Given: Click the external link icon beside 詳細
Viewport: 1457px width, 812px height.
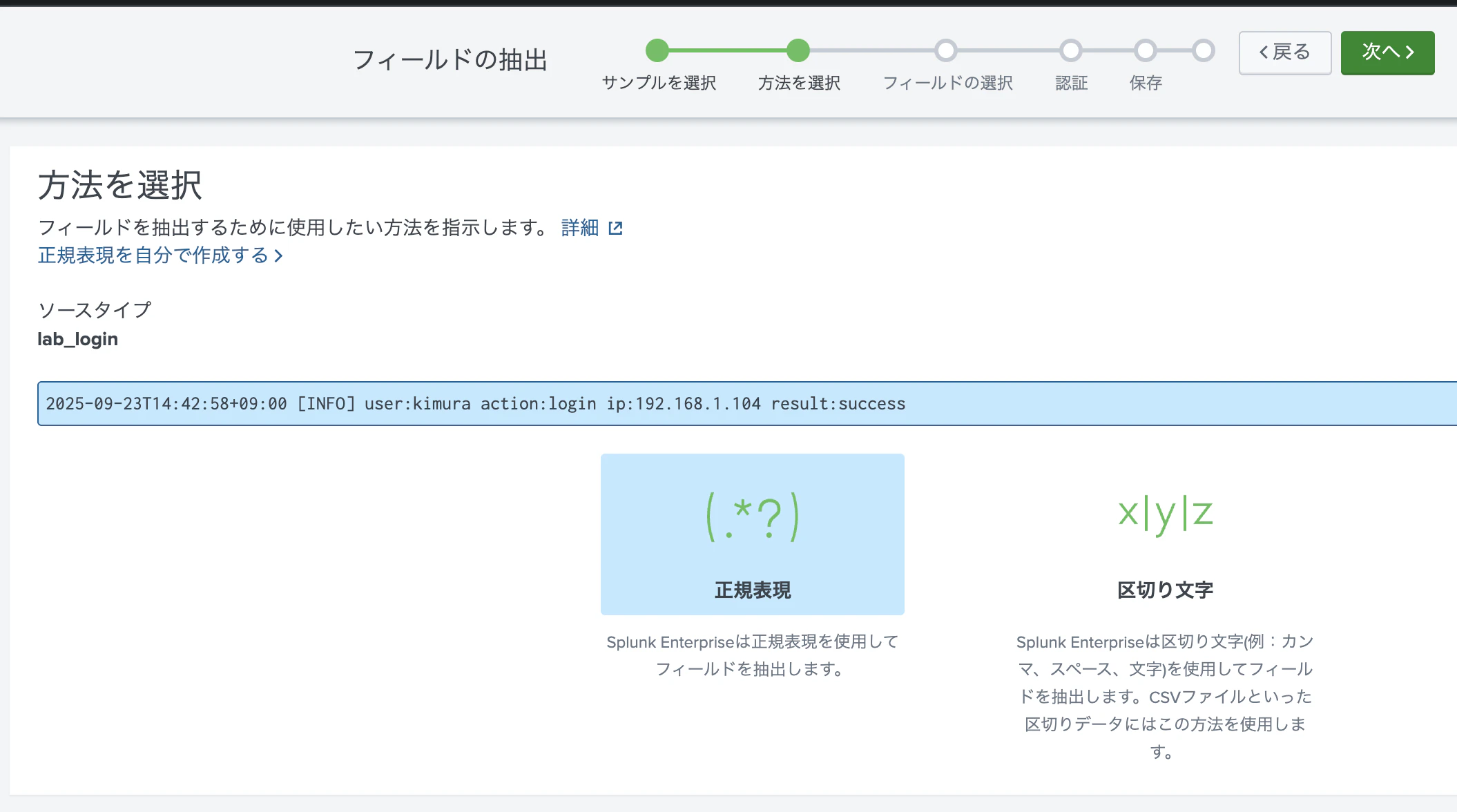Looking at the screenshot, I should 615,229.
